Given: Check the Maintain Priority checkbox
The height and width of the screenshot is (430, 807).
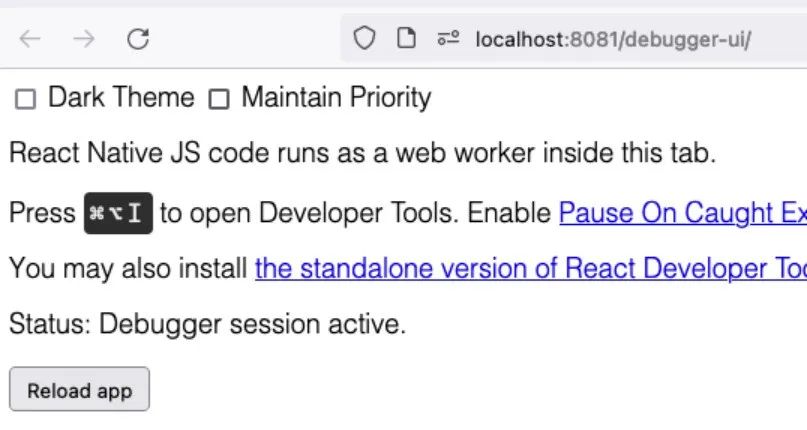Looking at the screenshot, I should coord(219,99).
